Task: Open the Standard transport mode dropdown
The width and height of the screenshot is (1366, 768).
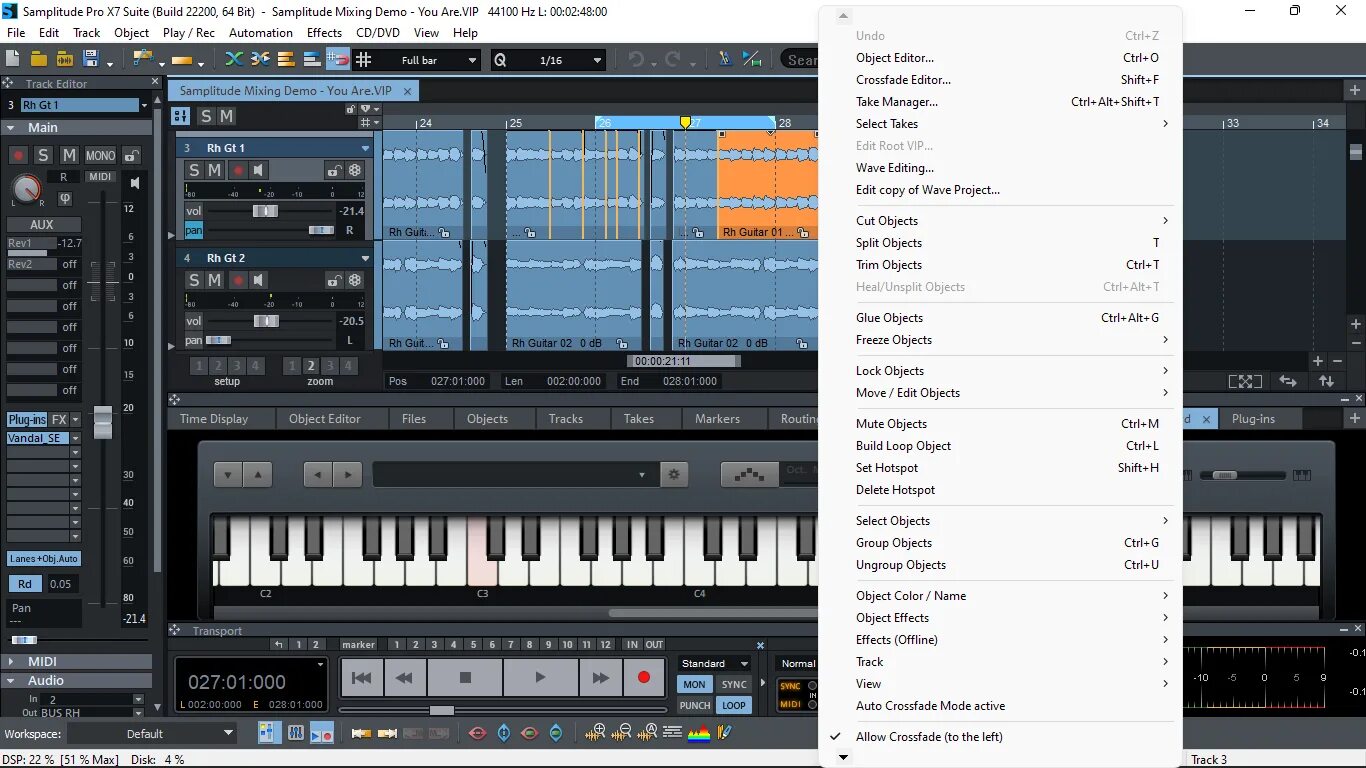Action: (x=714, y=663)
